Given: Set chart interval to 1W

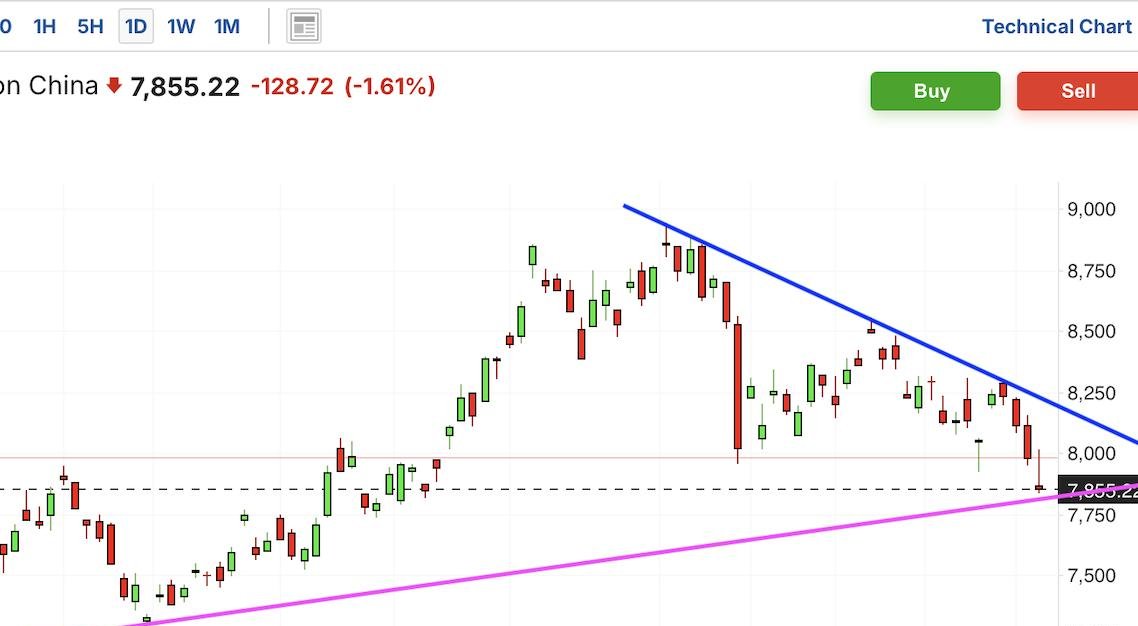Looking at the screenshot, I should (x=181, y=27).
